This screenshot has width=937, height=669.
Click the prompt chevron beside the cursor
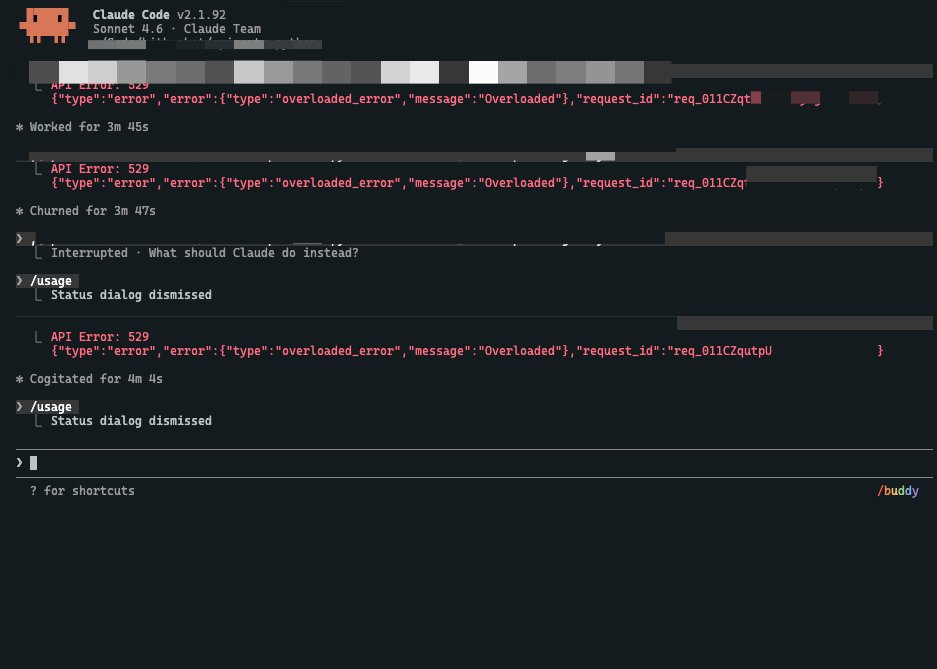click(x=20, y=462)
